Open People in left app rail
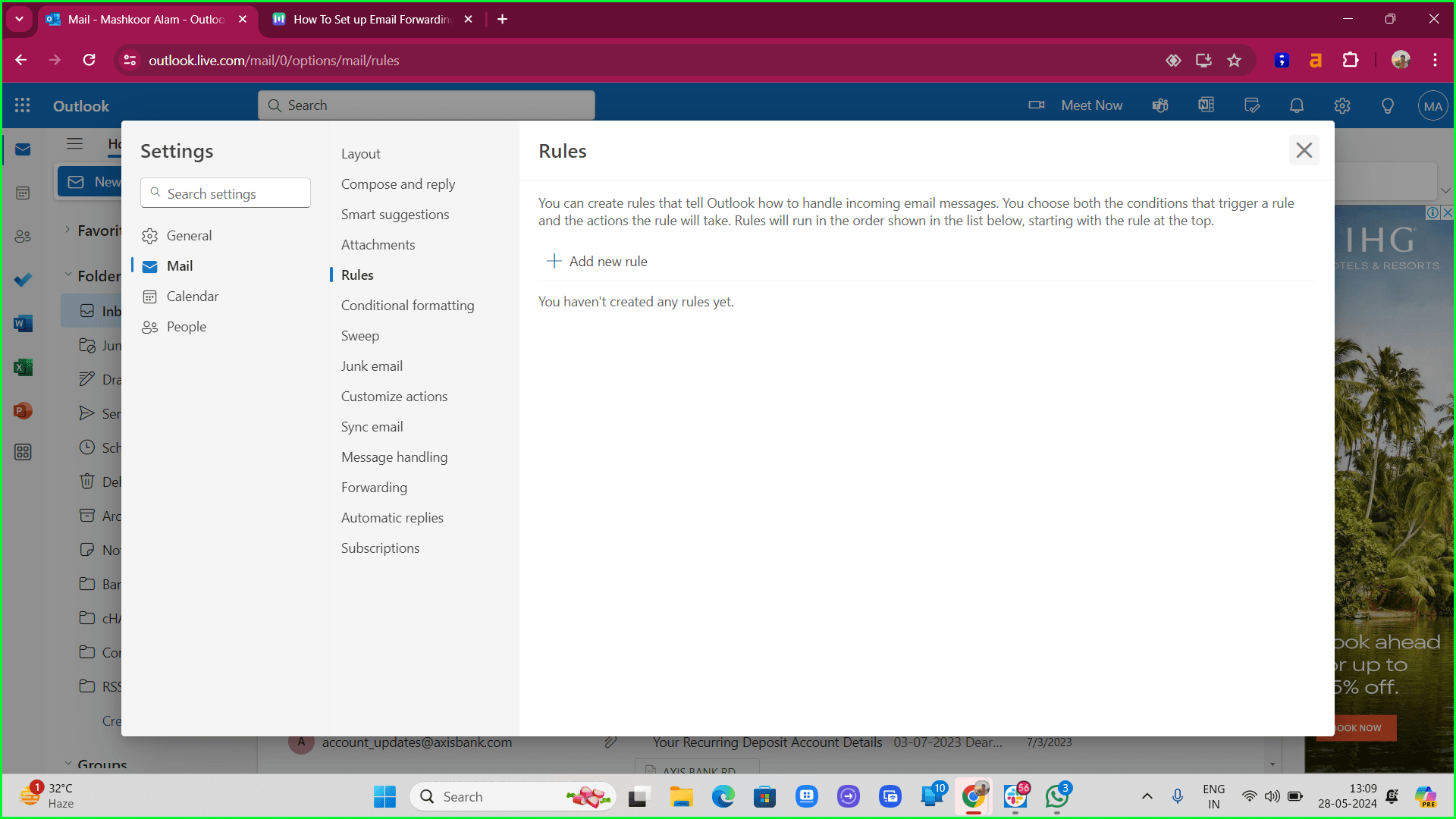The width and height of the screenshot is (1456, 819). [x=23, y=237]
